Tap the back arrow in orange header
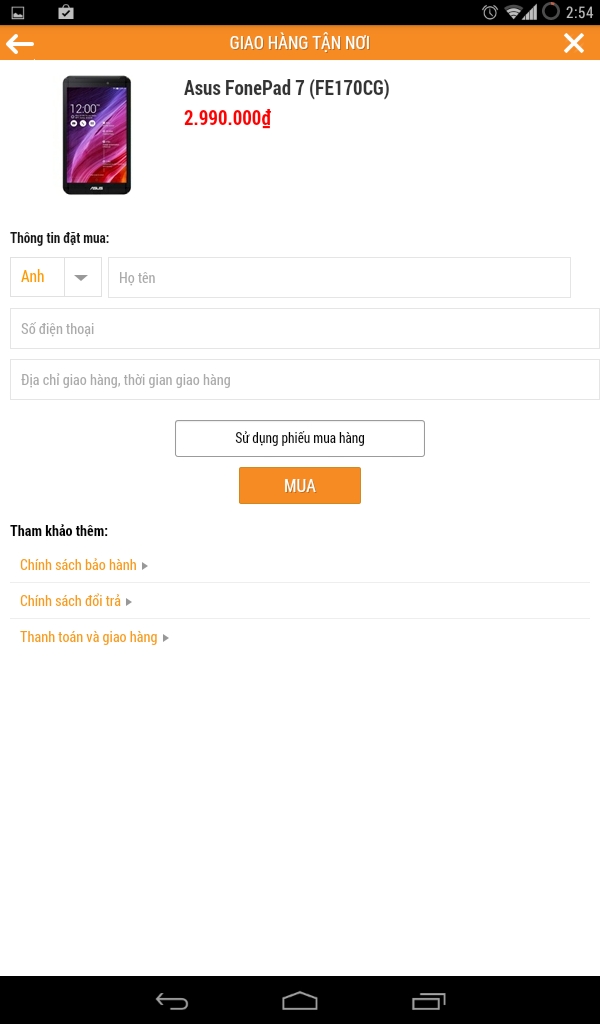This screenshot has height=1024, width=600. tap(20, 43)
